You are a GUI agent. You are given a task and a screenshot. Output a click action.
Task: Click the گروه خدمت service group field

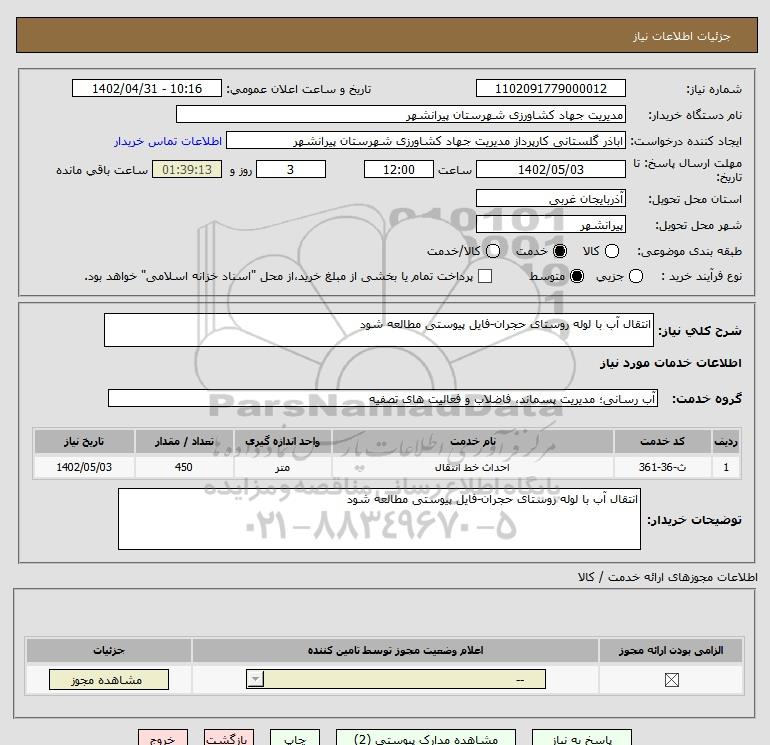pyautogui.click(x=383, y=398)
